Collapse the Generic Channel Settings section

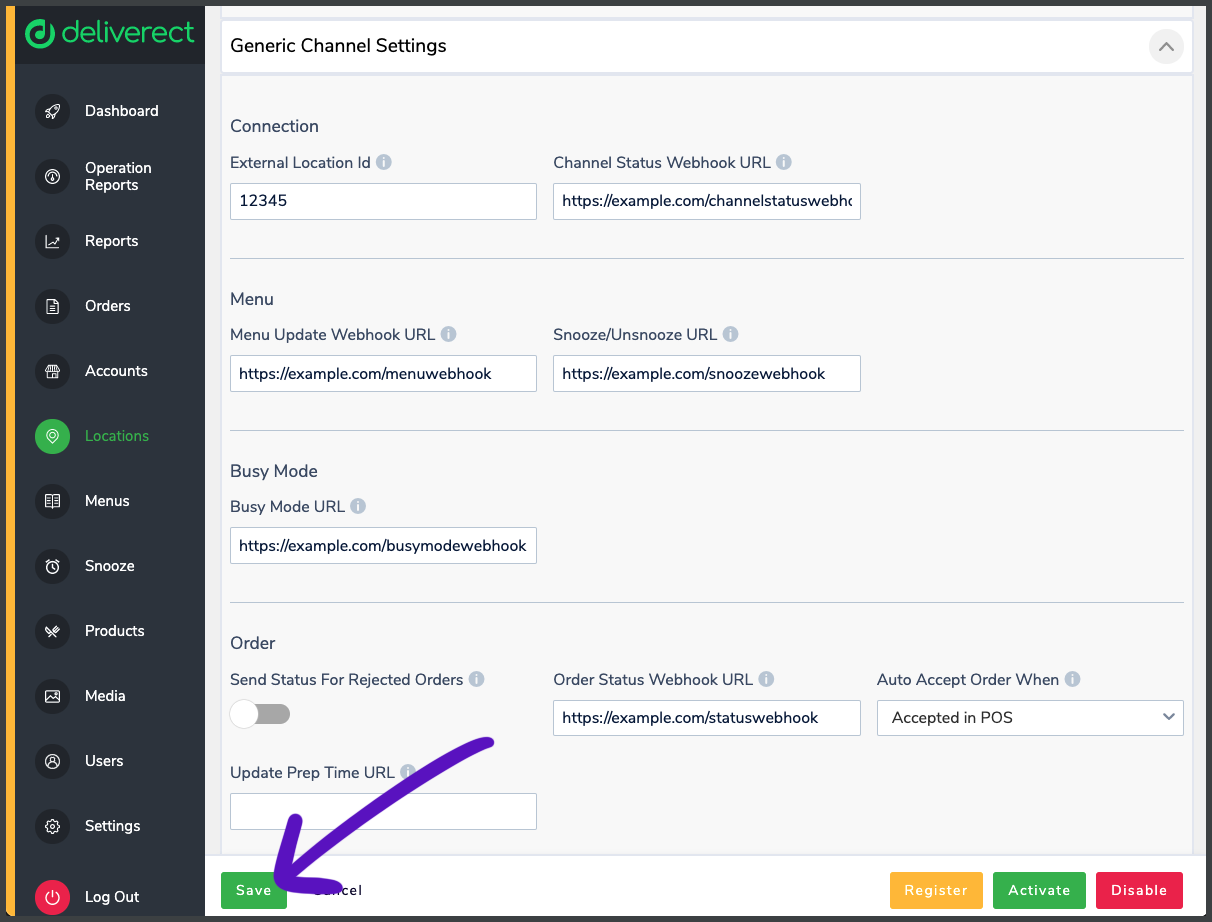click(1166, 46)
